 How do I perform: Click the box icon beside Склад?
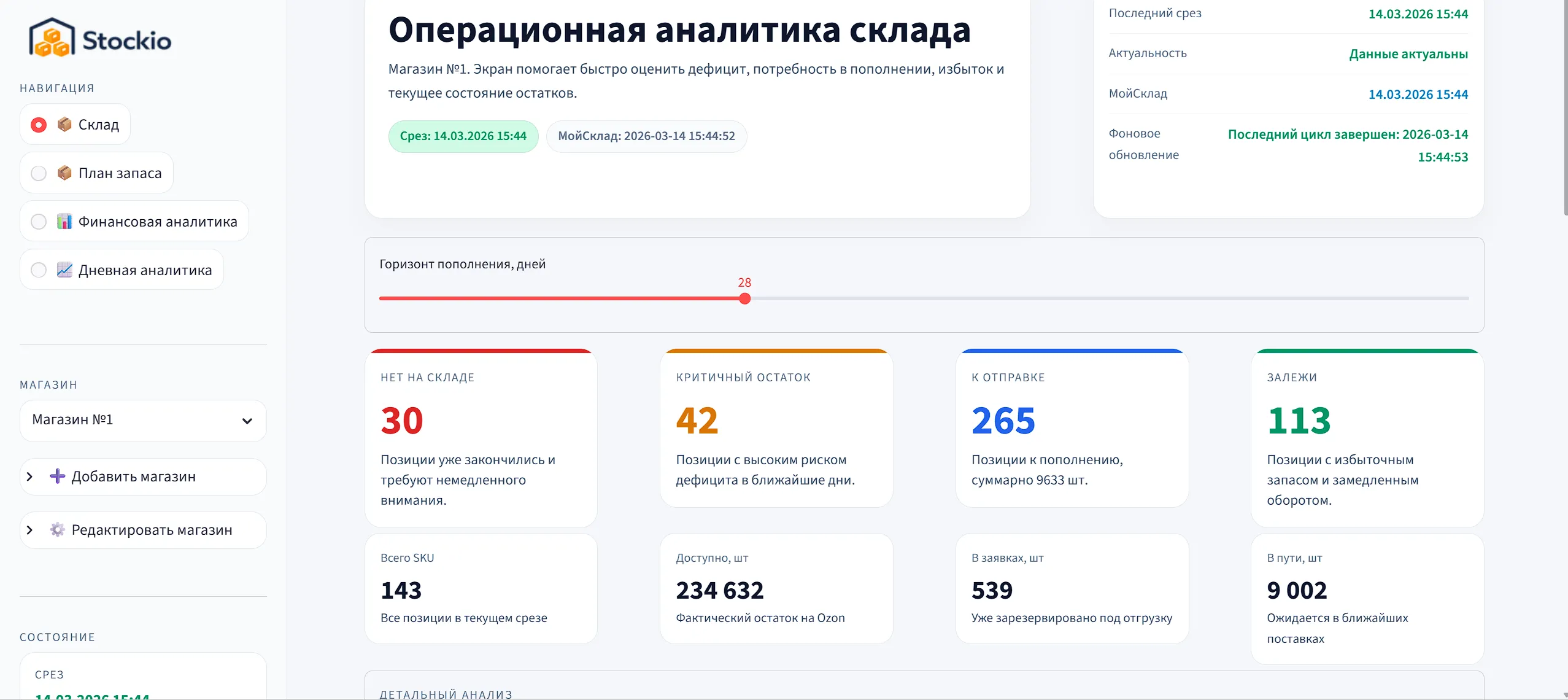[65, 124]
